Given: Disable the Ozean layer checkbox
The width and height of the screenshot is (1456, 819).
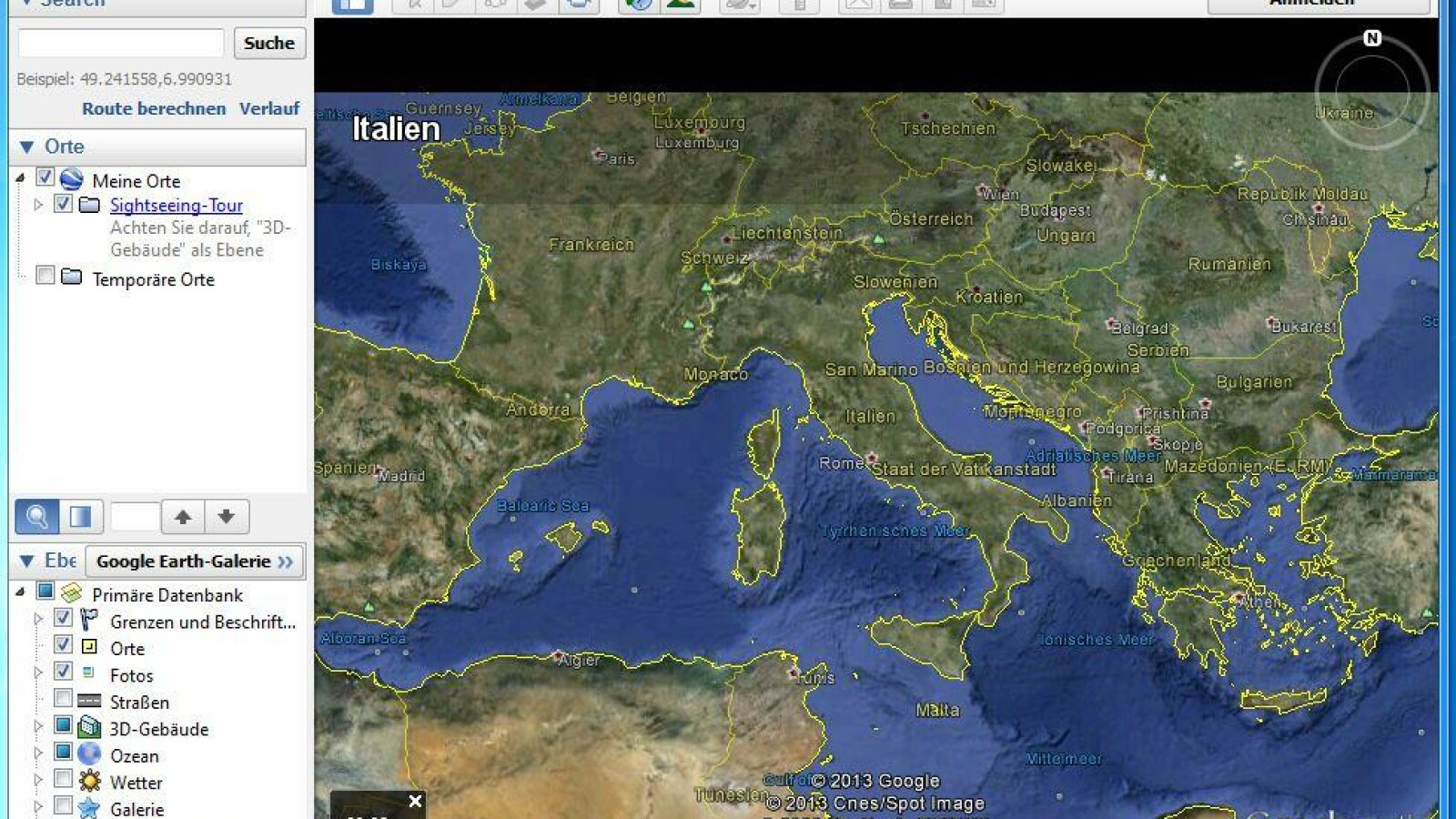Looking at the screenshot, I should 64,754.
